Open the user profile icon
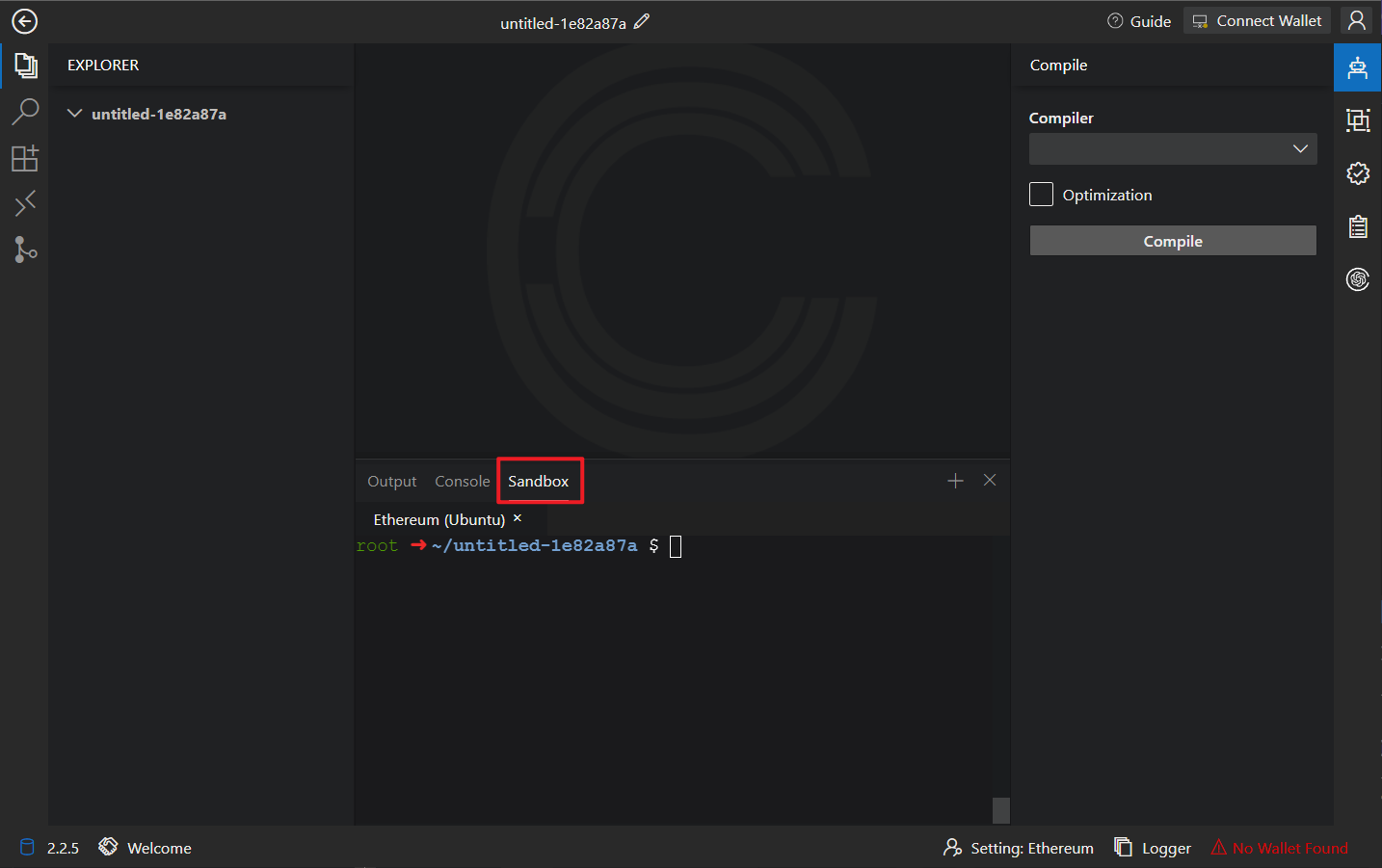The height and width of the screenshot is (868, 1382). (1357, 20)
